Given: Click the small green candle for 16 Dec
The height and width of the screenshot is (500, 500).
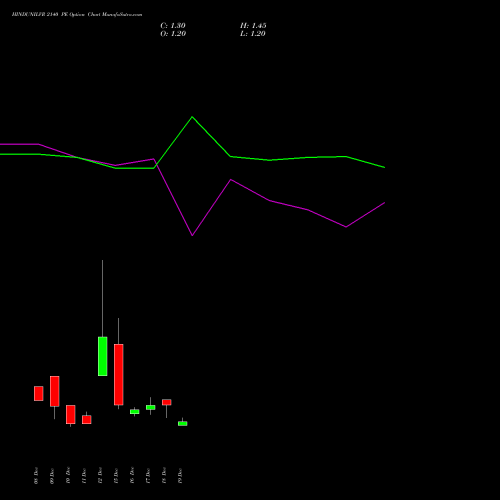Looking at the screenshot, I should 135,412.
